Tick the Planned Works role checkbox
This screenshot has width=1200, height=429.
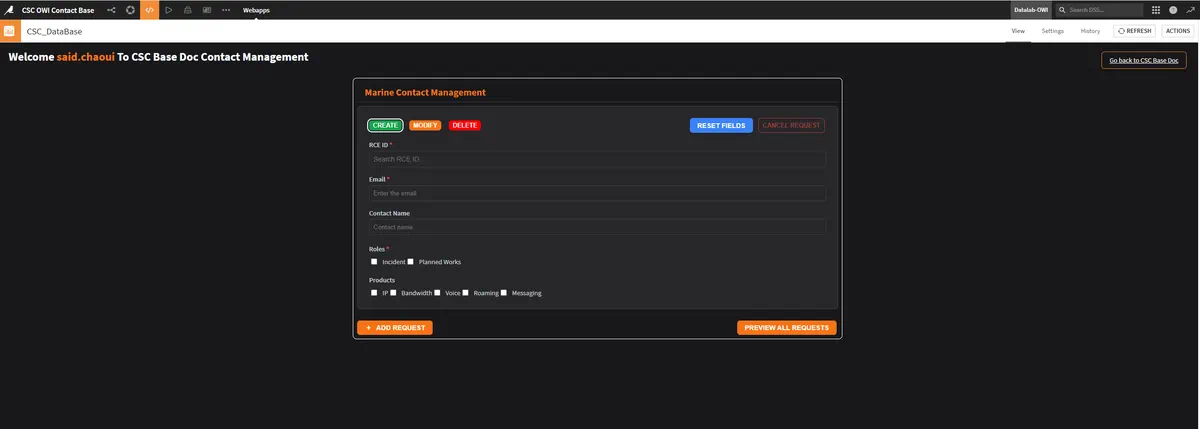[411, 261]
